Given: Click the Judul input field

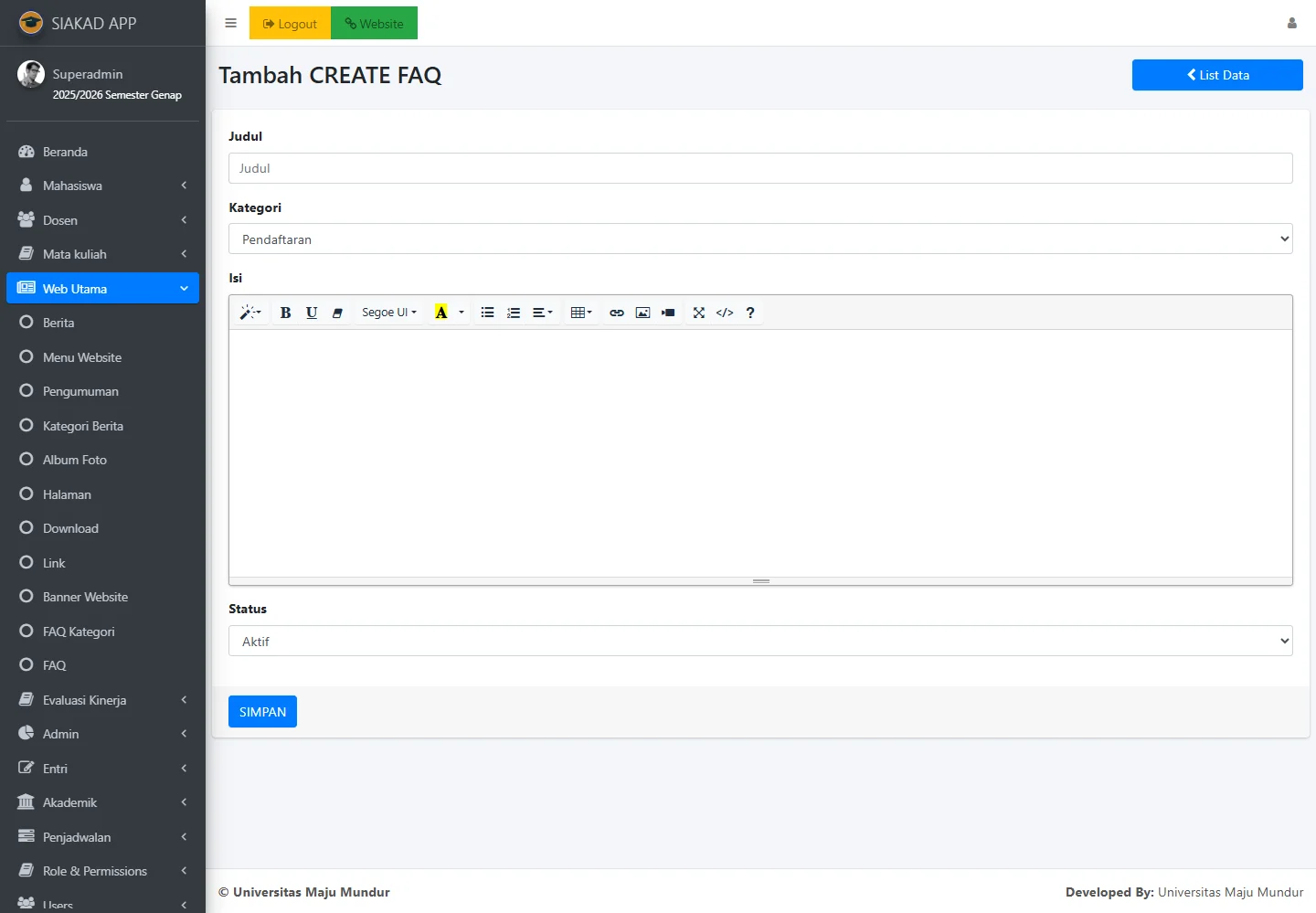Looking at the screenshot, I should pyautogui.click(x=759, y=168).
